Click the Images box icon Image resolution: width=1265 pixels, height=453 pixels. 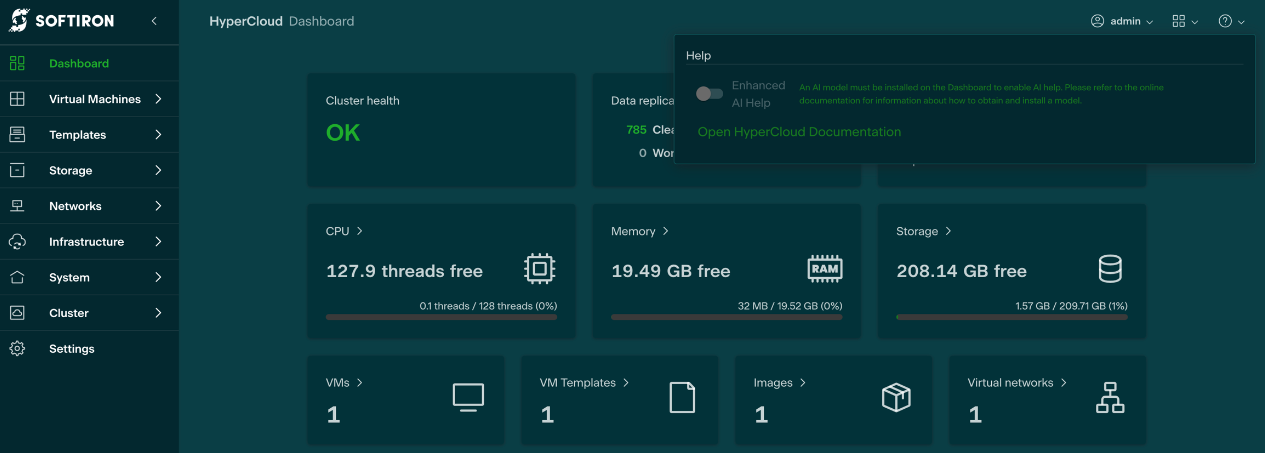(x=896, y=397)
